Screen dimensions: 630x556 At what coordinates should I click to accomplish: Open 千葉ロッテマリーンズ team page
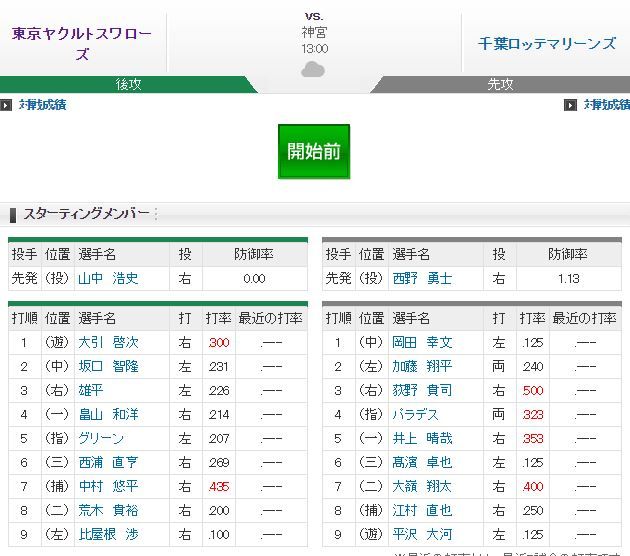[546, 43]
